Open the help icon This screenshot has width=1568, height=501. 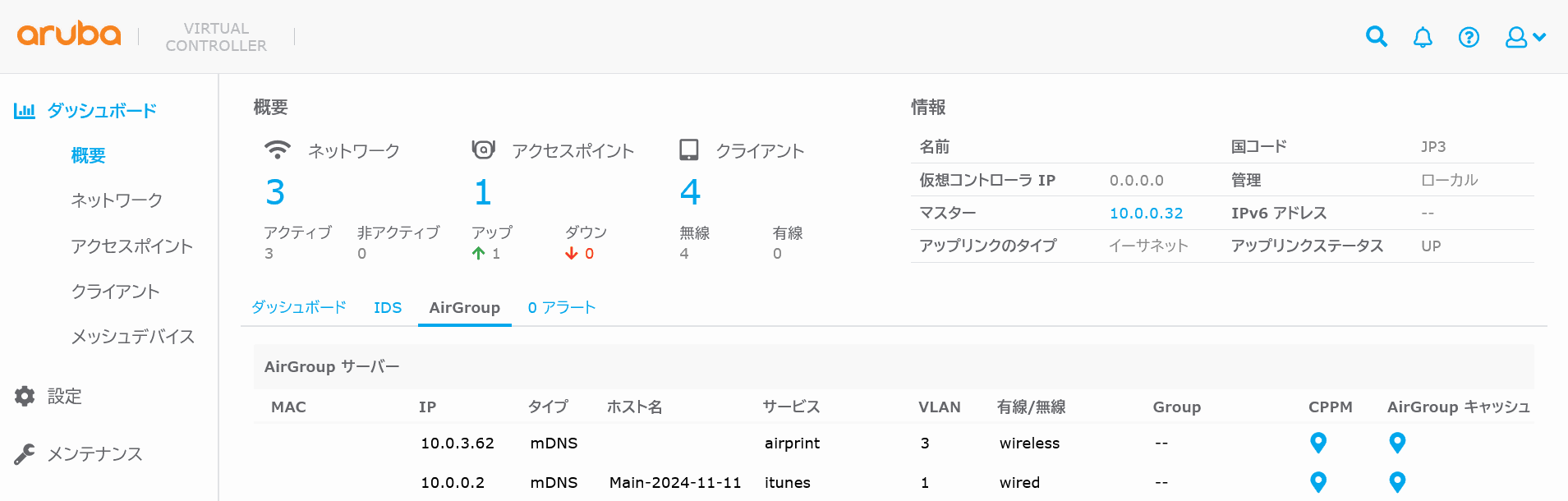click(x=1469, y=36)
